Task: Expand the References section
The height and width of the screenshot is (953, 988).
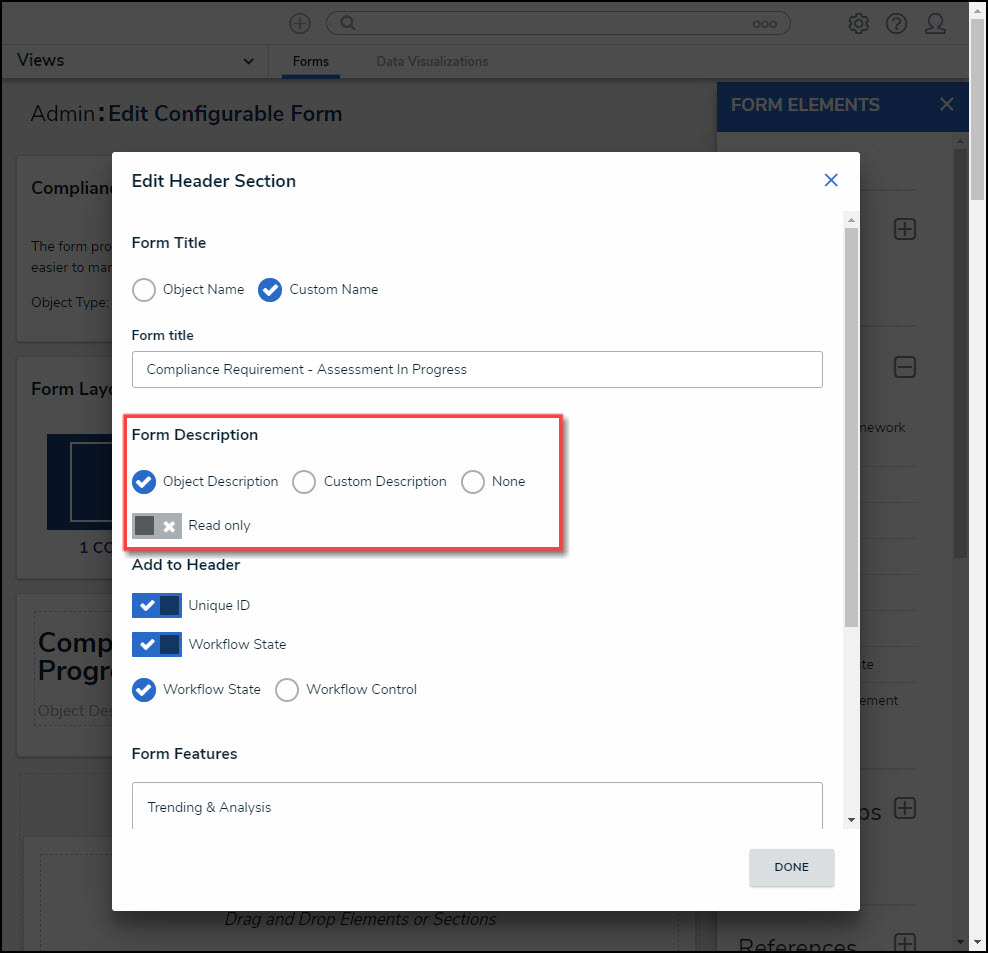Action: [904, 942]
